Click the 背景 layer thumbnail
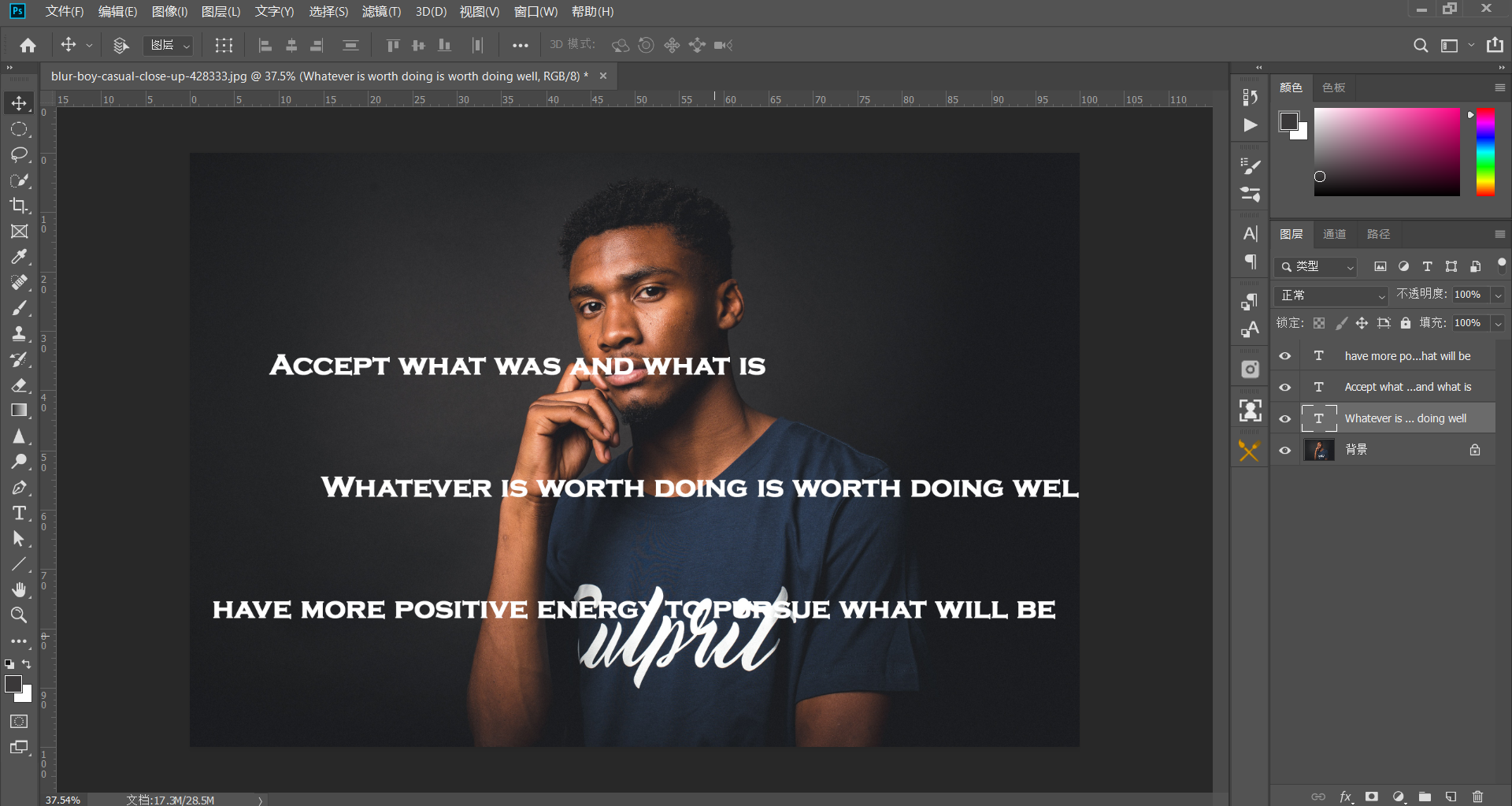Screen dimensions: 1512x806 pos(1319,450)
